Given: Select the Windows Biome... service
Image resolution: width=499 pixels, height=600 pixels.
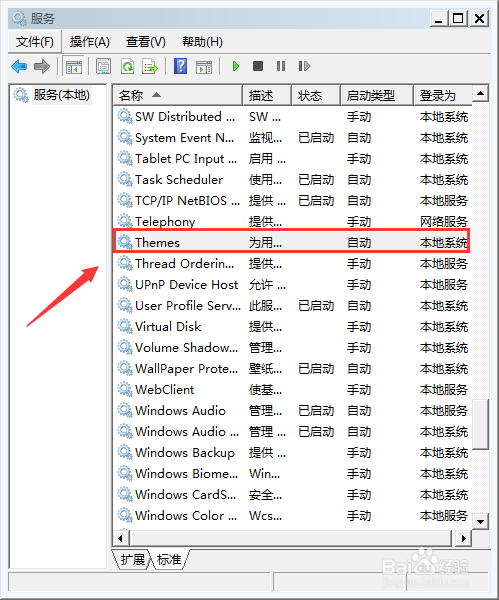Looking at the screenshot, I should pos(292,474).
